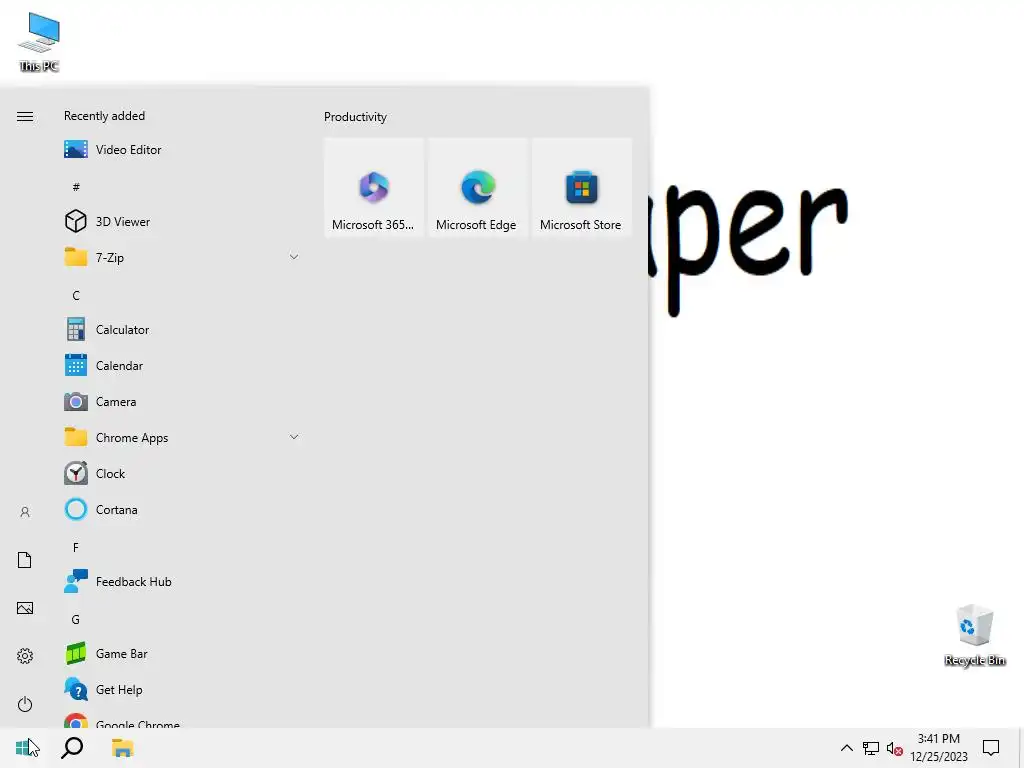
Task: Launch Clock app
Action: click(x=180, y=473)
